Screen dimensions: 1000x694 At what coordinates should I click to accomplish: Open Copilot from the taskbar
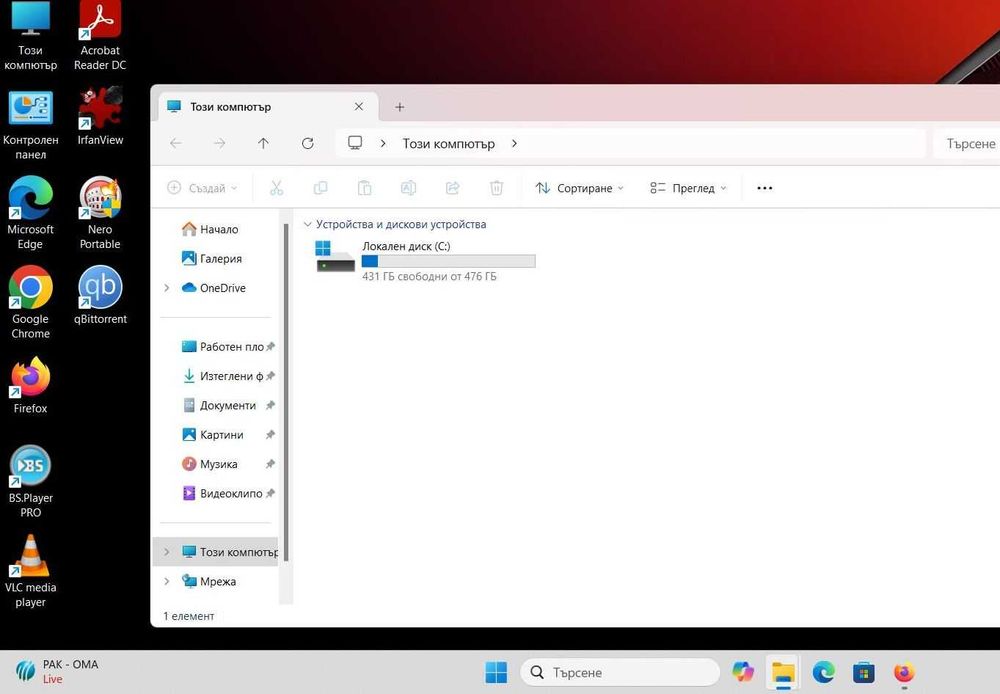(742, 672)
